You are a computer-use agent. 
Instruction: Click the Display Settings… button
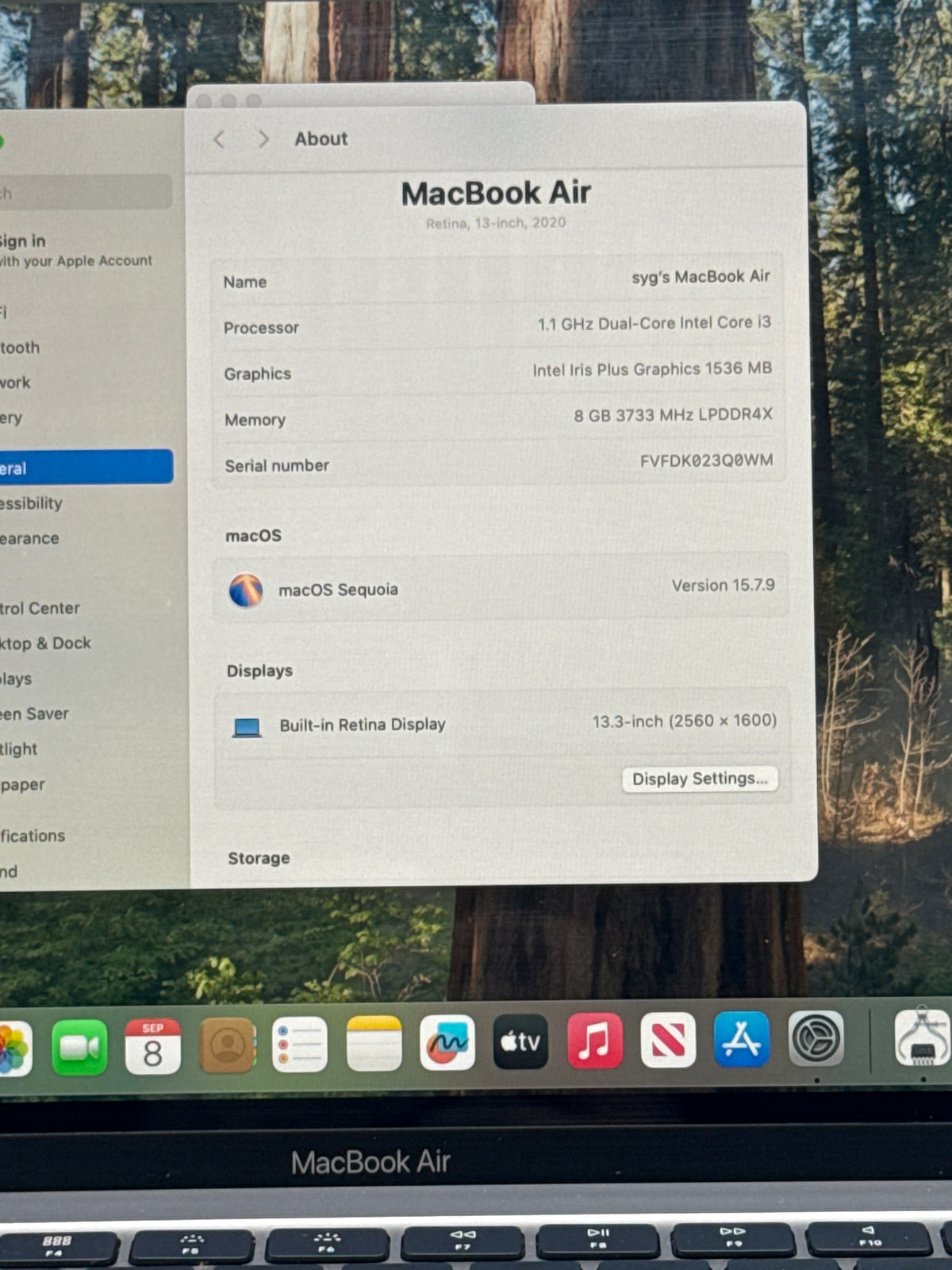tap(700, 779)
